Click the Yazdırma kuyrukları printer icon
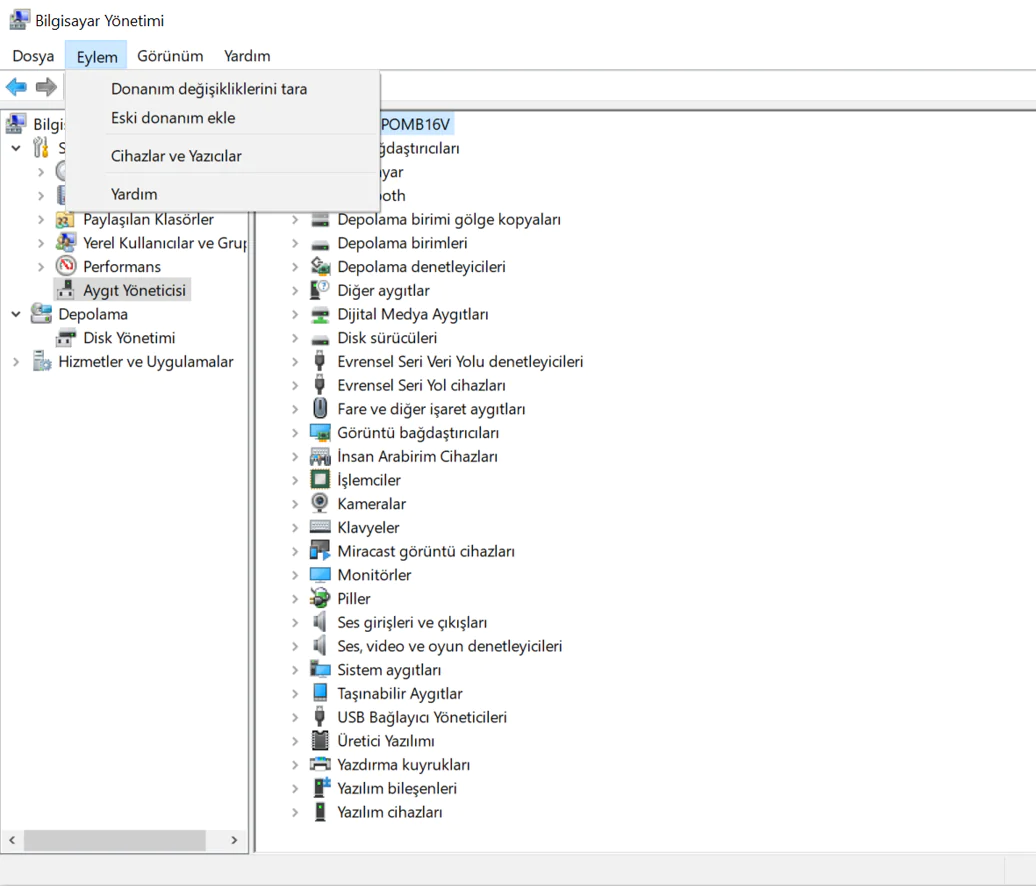The image size is (1036, 886). (320, 765)
